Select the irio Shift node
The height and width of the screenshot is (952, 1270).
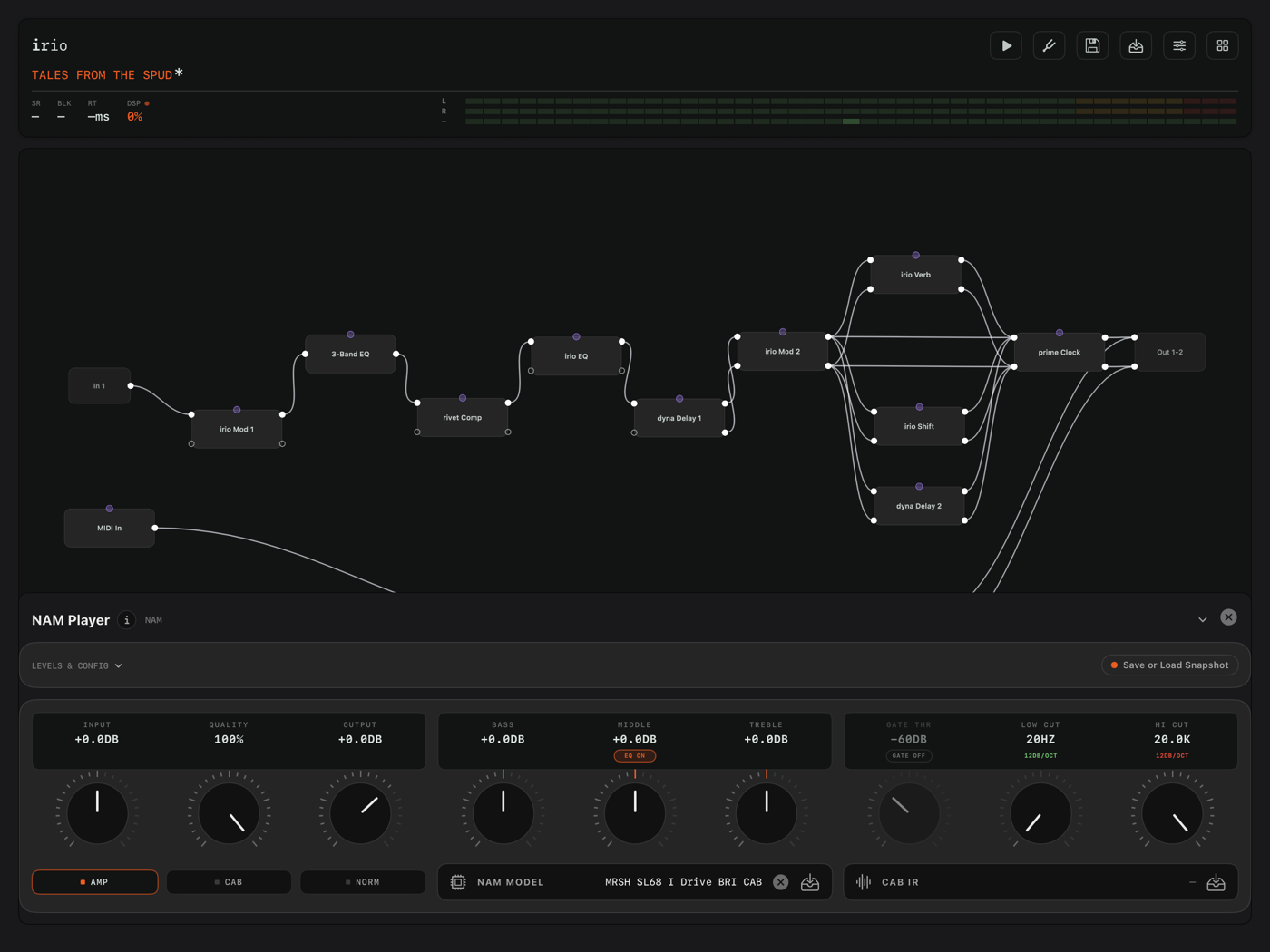click(x=919, y=426)
